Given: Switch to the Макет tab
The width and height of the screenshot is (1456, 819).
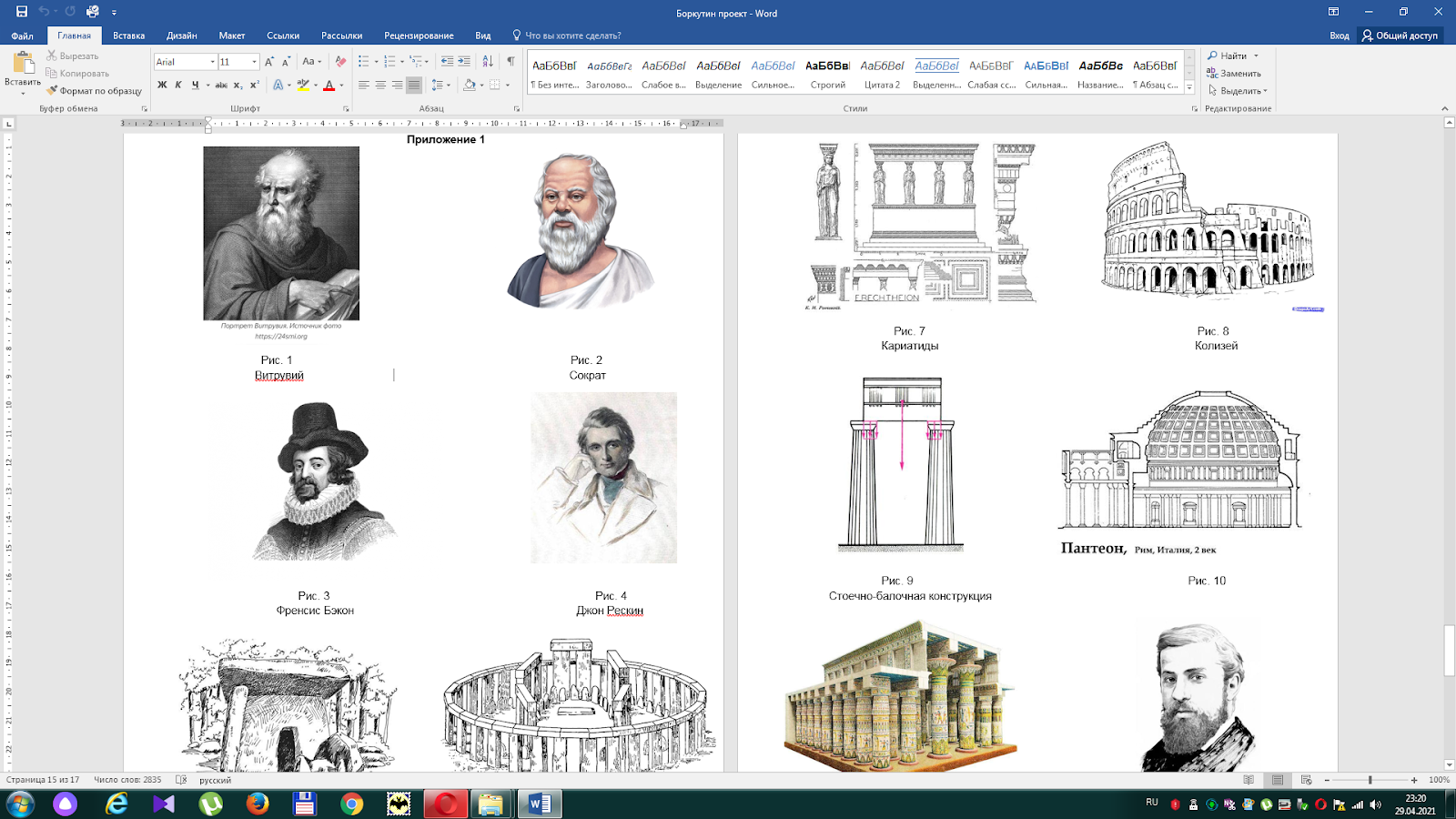Looking at the screenshot, I should [x=232, y=35].
